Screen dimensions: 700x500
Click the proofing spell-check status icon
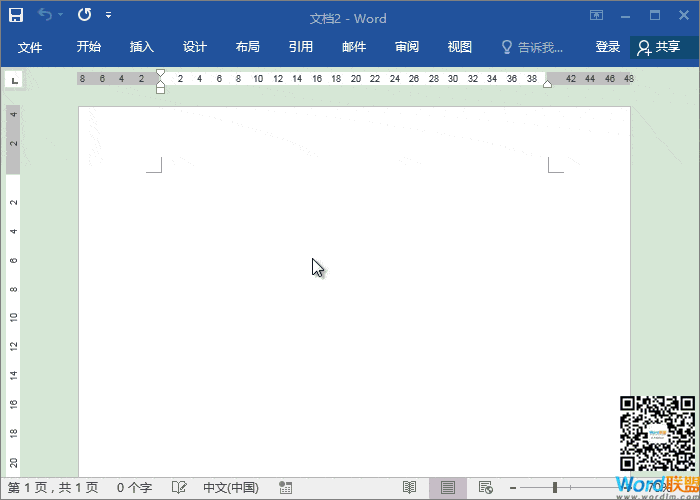tap(179, 488)
